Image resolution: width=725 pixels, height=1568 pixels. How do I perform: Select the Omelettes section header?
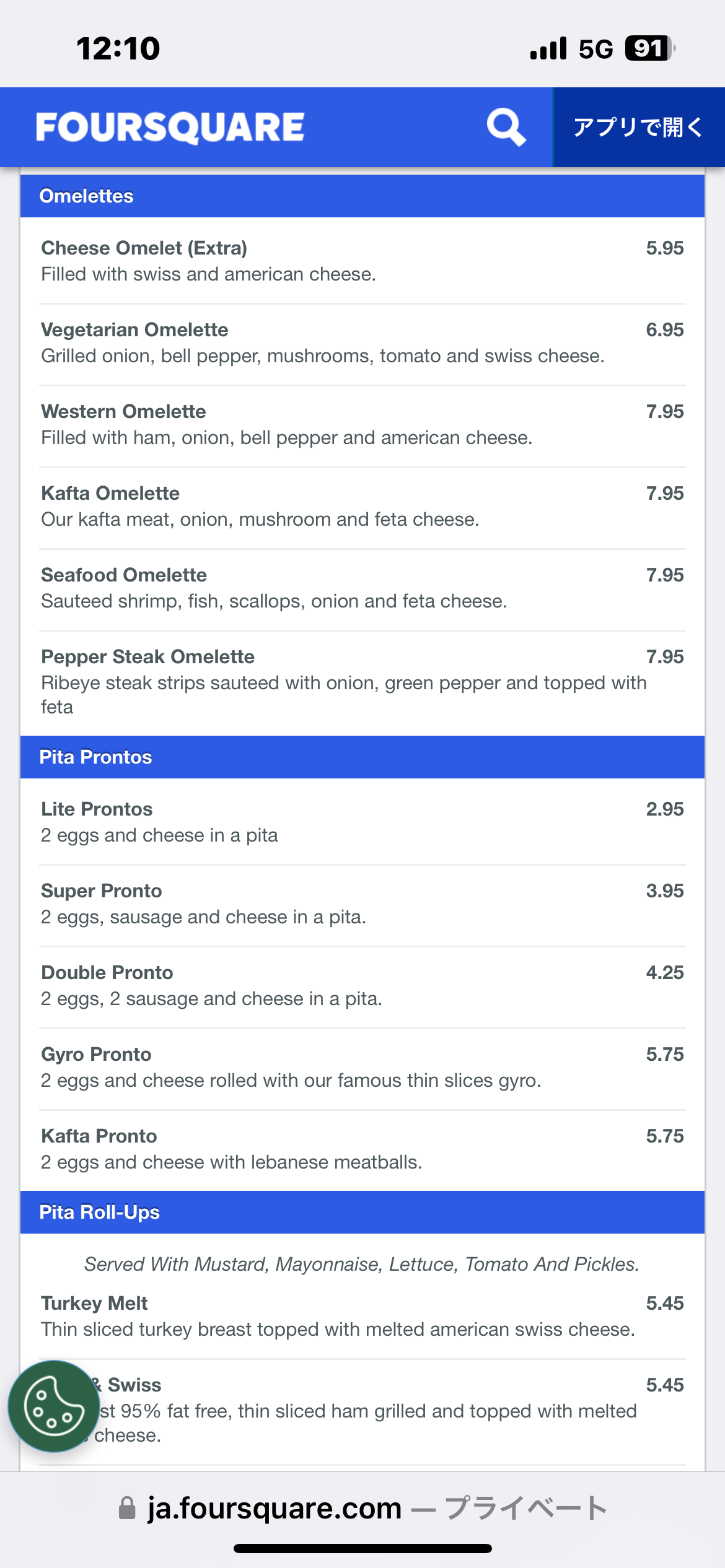click(x=87, y=196)
